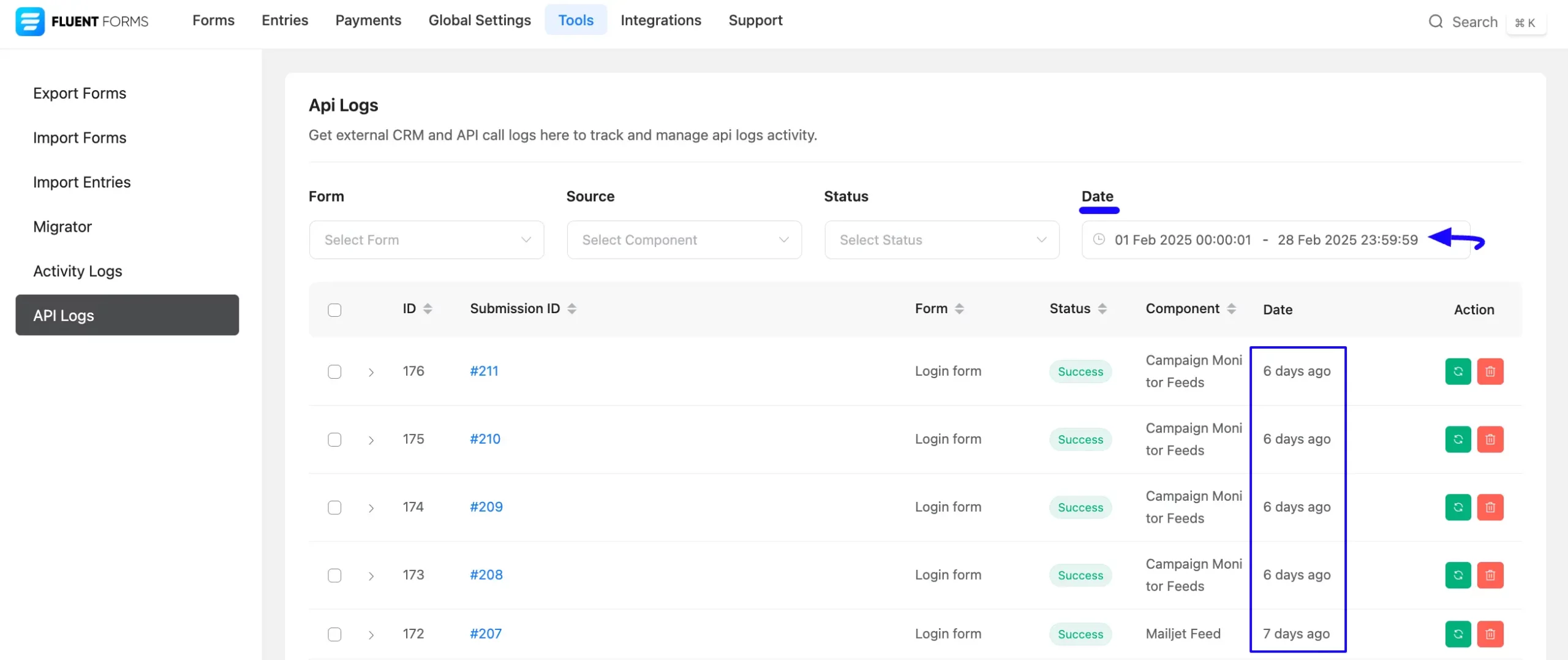Switch to the Tools menu tab
The height and width of the screenshot is (660, 1568).
tap(576, 20)
